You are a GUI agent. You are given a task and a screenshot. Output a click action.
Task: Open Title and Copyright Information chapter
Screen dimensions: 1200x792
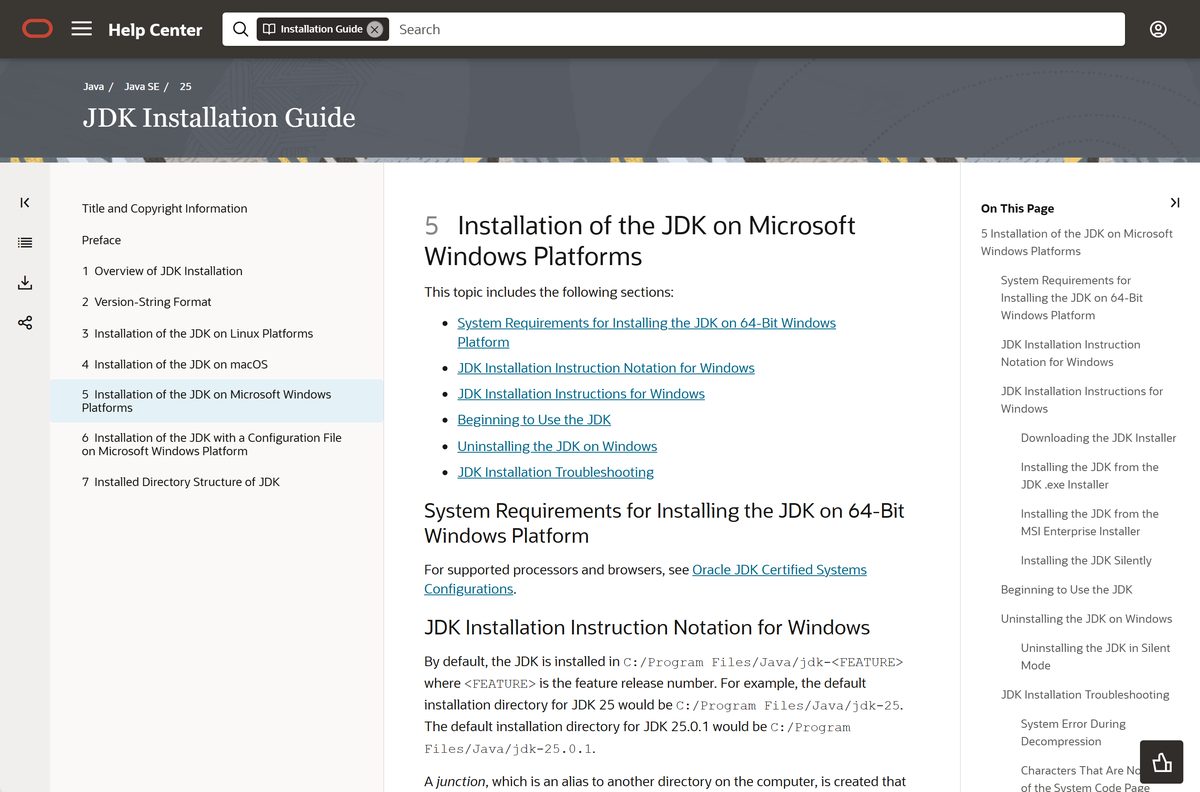coord(165,209)
